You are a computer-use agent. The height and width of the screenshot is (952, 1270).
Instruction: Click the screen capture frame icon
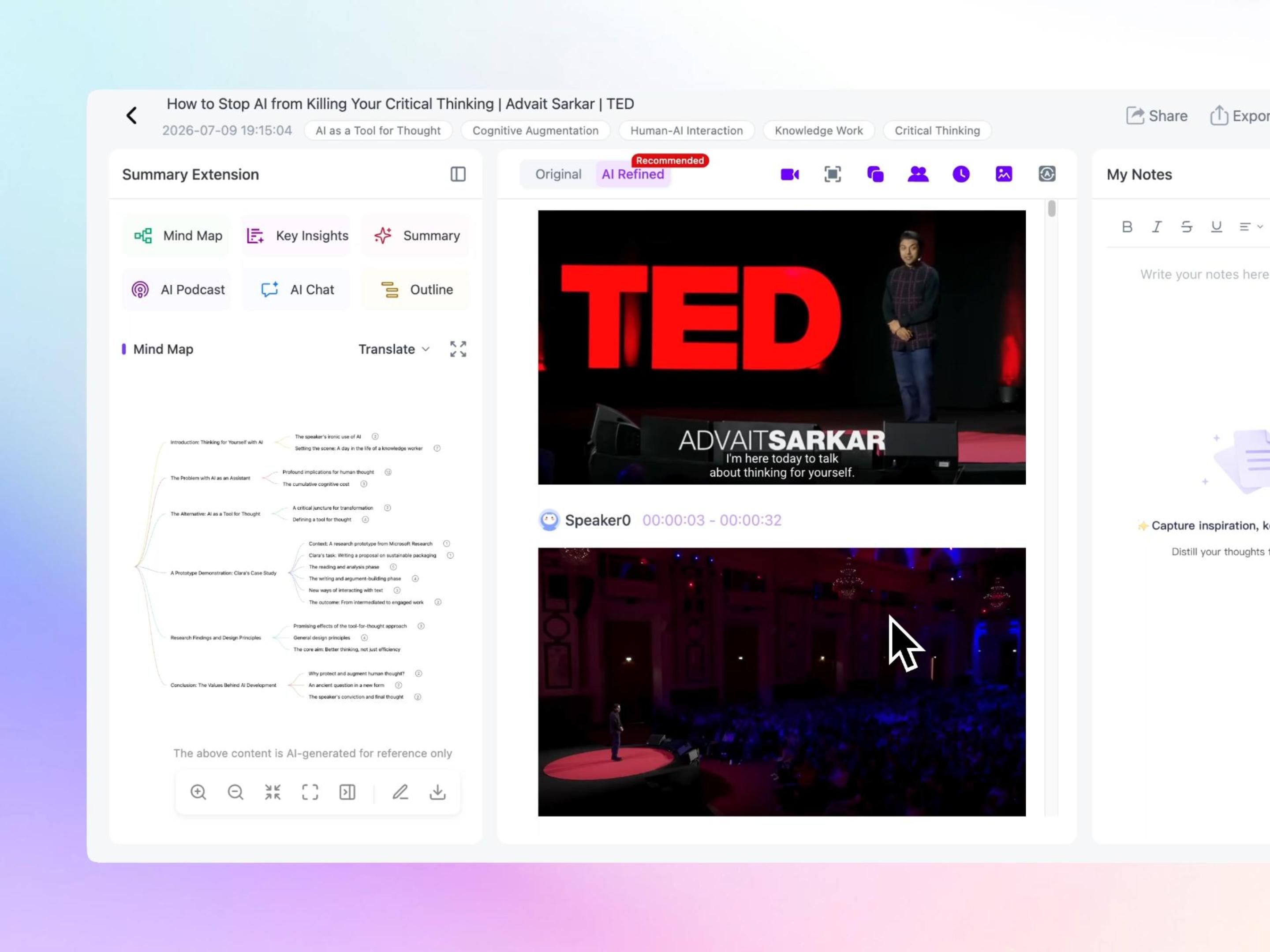point(833,174)
